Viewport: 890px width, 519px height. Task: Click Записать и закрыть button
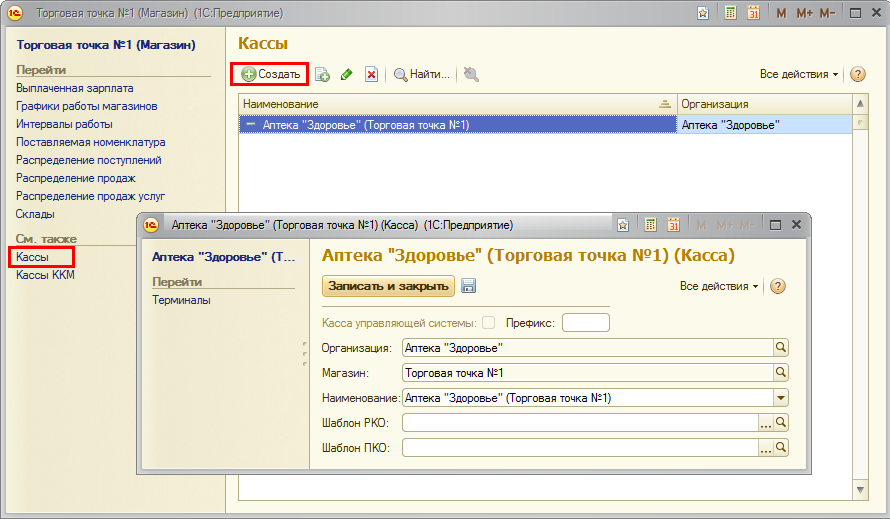[388, 286]
